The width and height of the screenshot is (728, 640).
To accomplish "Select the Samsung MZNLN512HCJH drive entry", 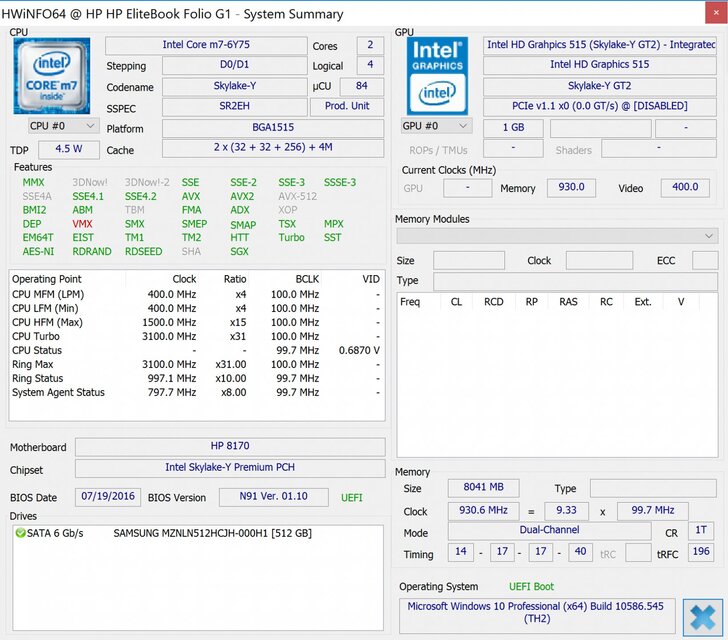I will click(212, 533).
